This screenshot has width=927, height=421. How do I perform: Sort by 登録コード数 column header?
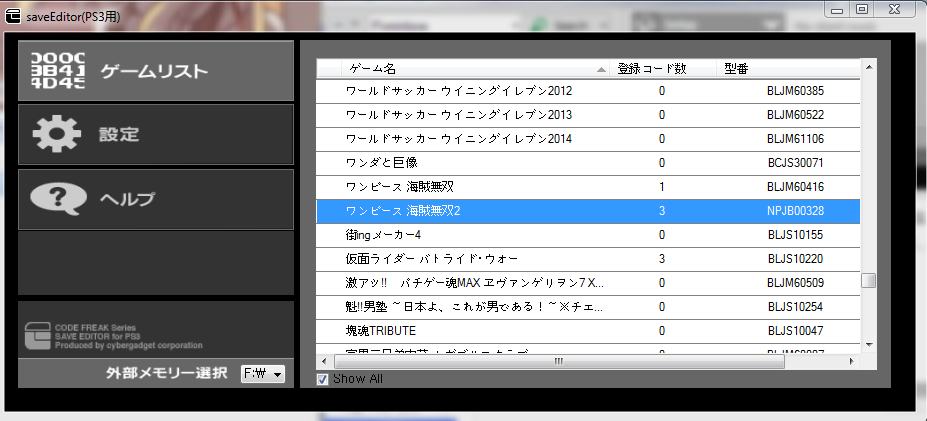(x=665, y=69)
